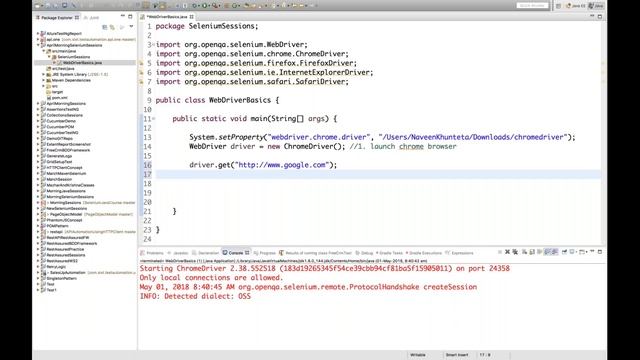640x360 pixels.
Task: Click the Remove Launch X icon in Console
Action: click(x=507, y=252)
